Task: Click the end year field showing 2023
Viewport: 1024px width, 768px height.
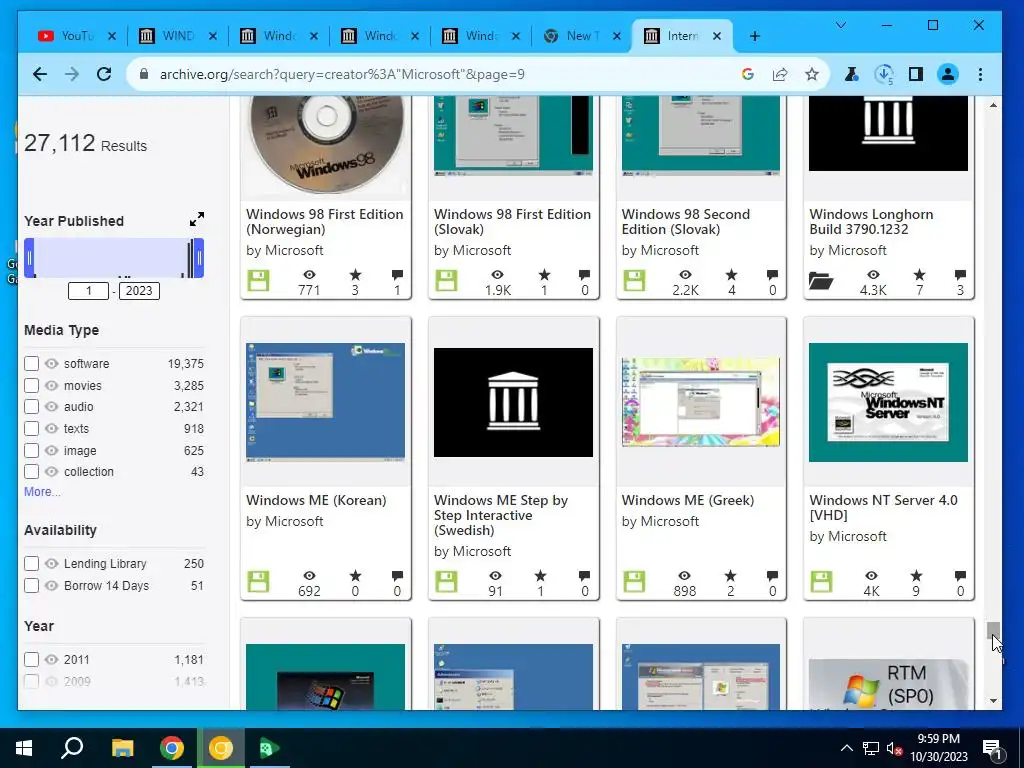Action: point(139,291)
